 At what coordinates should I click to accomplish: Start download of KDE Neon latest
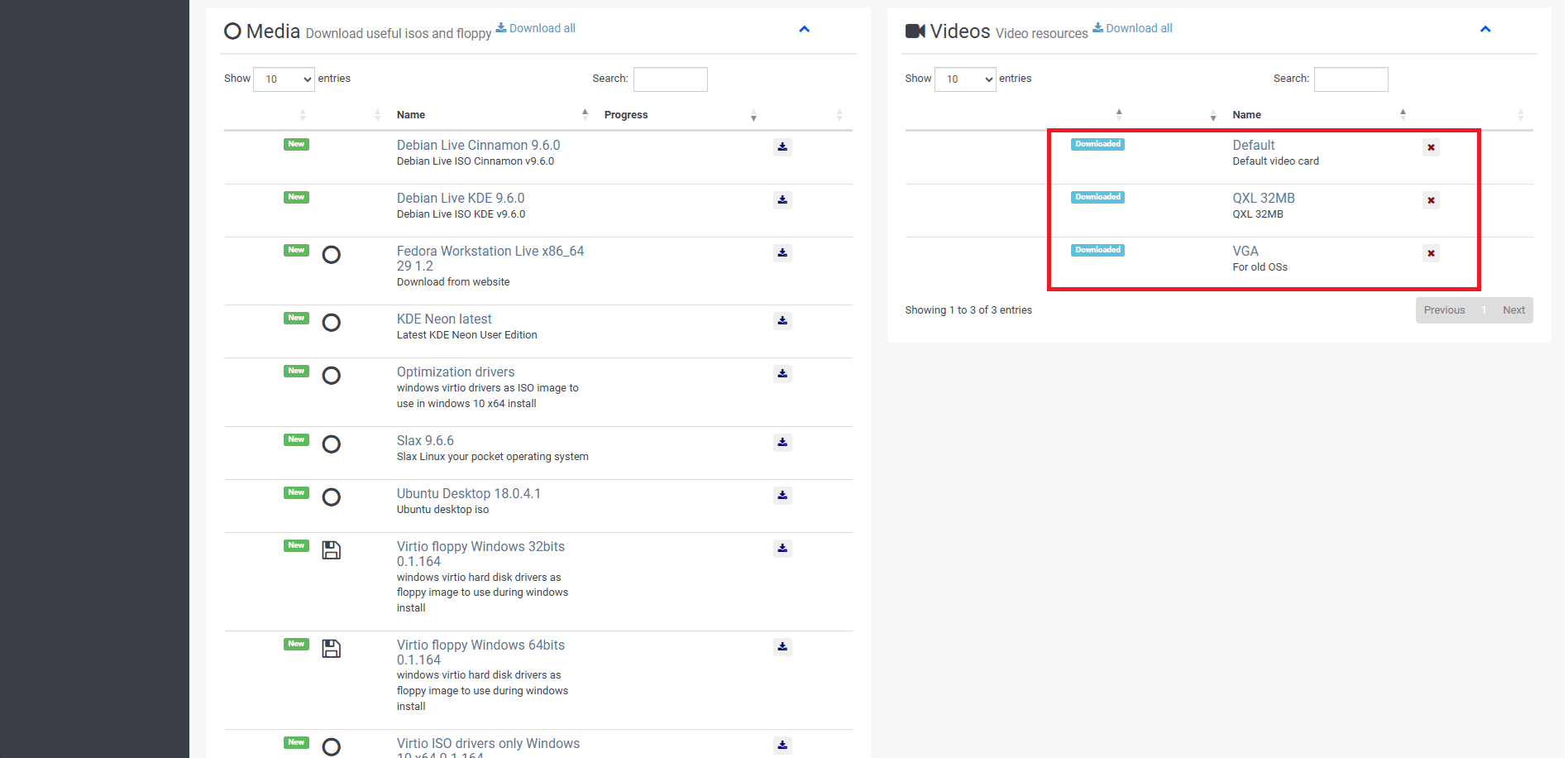tap(782, 321)
